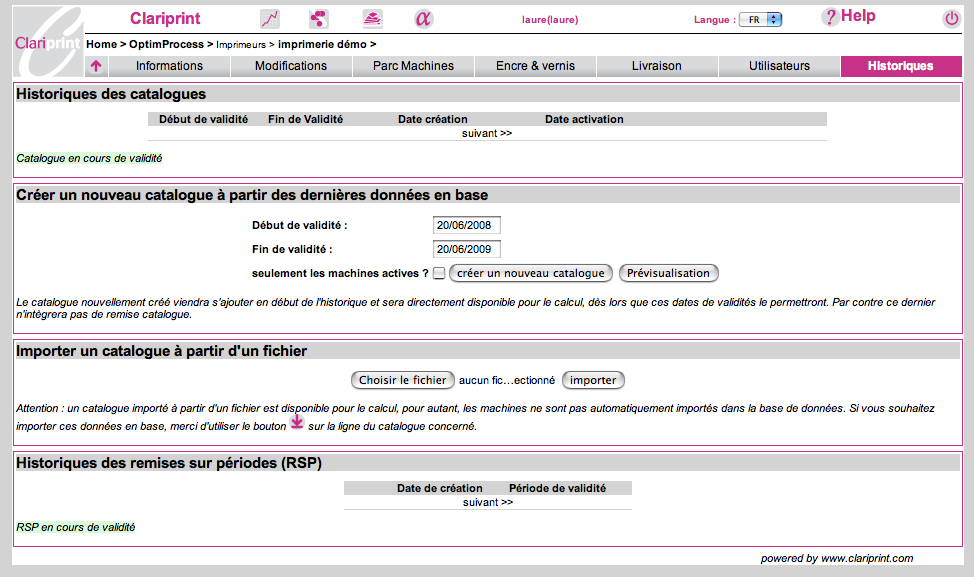Select the Utilisateurs tab
The image size is (974, 577).
(x=779, y=67)
